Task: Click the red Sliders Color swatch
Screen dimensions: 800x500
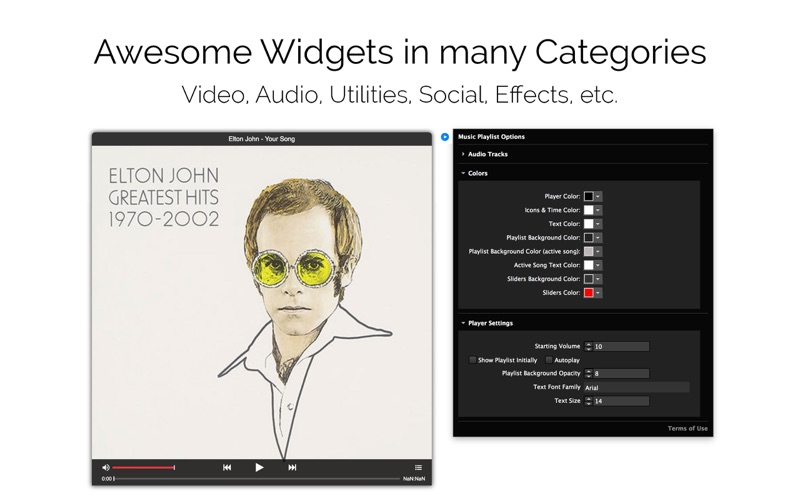Action: [589, 292]
